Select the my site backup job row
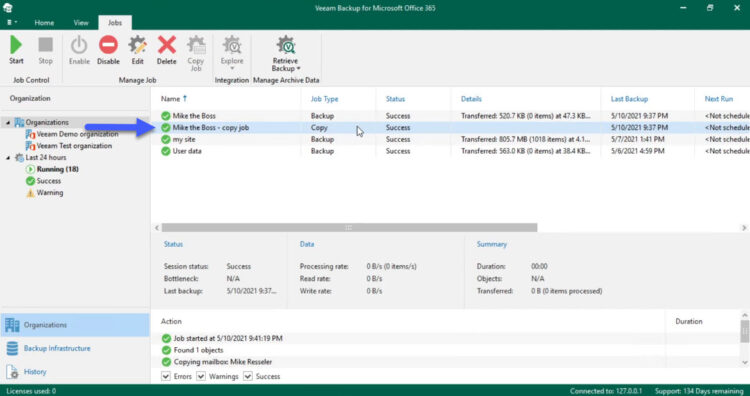The height and width of the screenshot is (396, 750). (450, 139)
